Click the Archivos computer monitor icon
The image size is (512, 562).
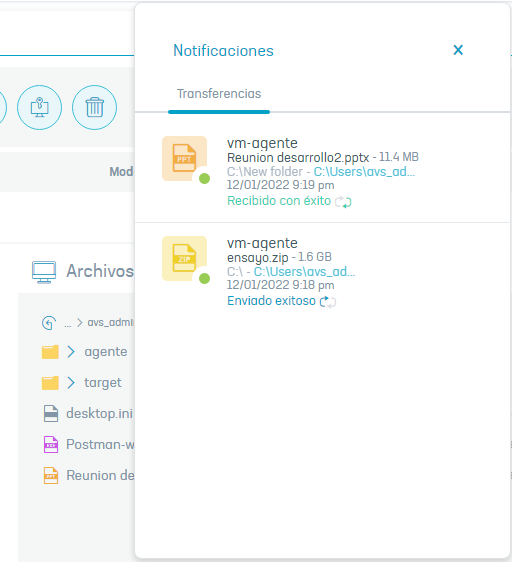pyautogui.click(x=44, y=272)
